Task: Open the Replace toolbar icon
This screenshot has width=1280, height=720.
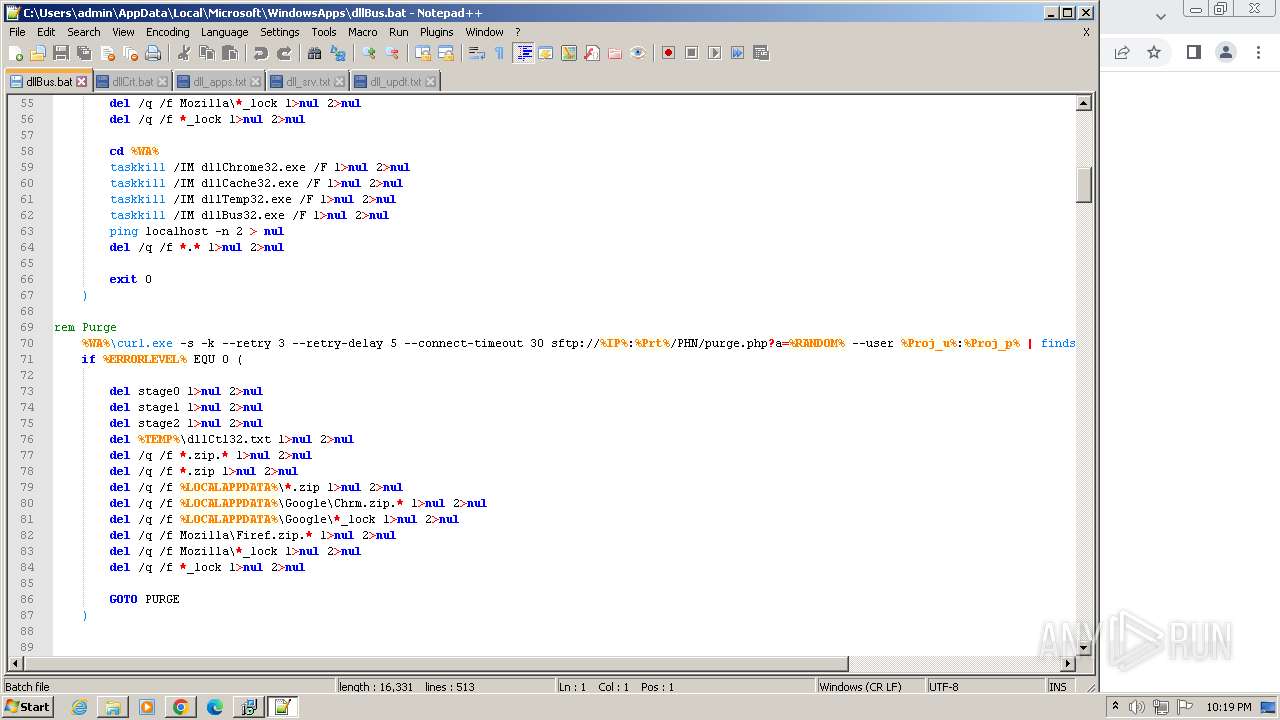Action: click(337, 53)
